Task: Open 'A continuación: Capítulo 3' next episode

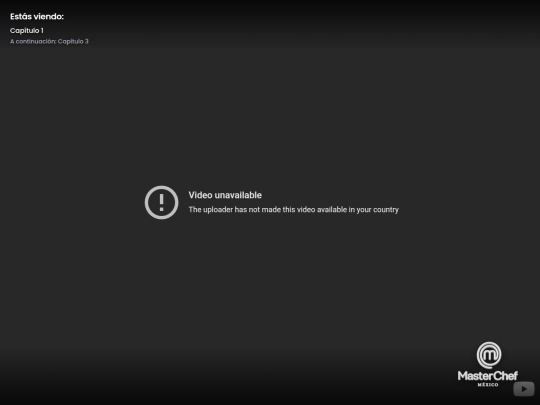Action: click(49, 41)
